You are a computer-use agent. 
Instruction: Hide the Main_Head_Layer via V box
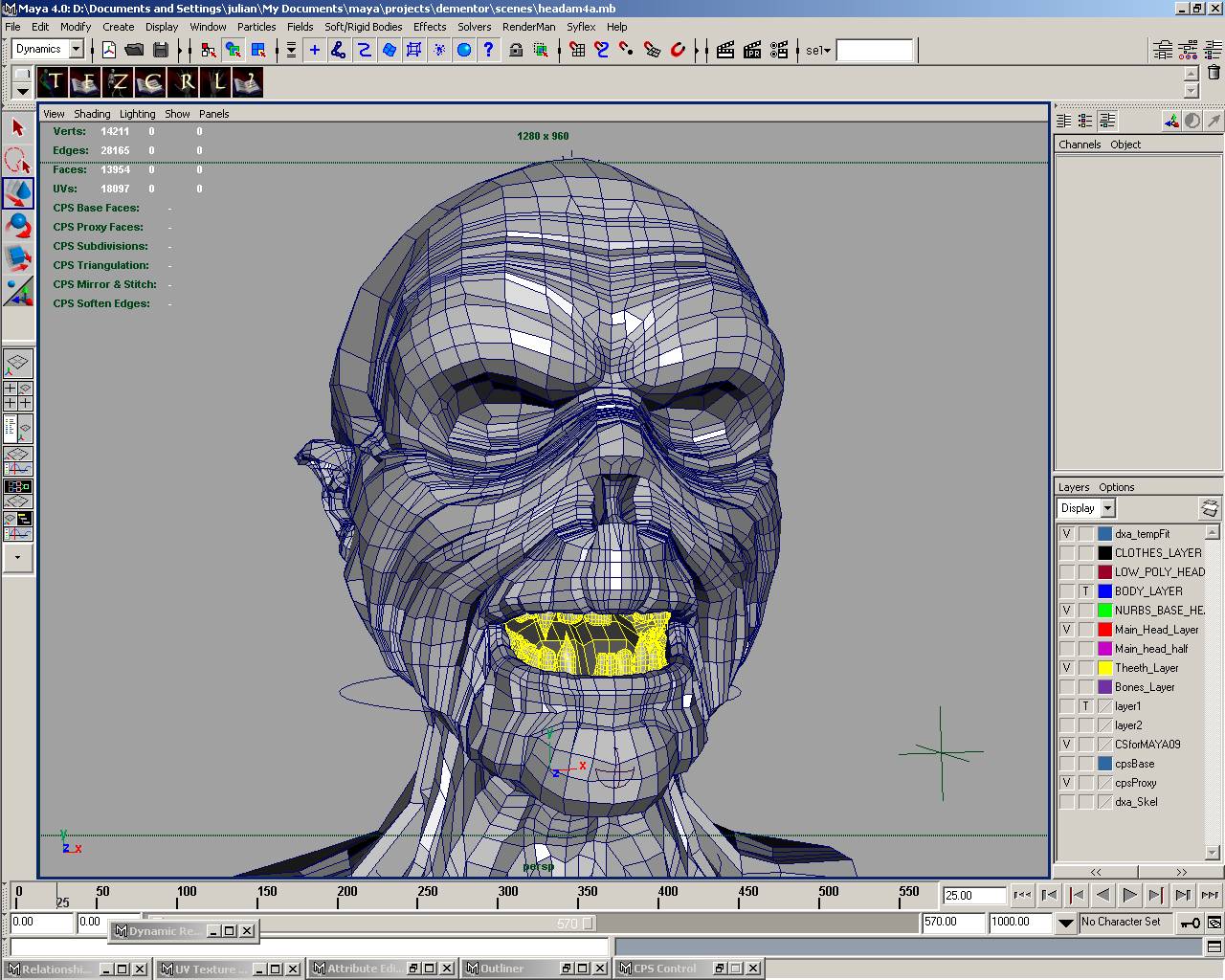1066,630
